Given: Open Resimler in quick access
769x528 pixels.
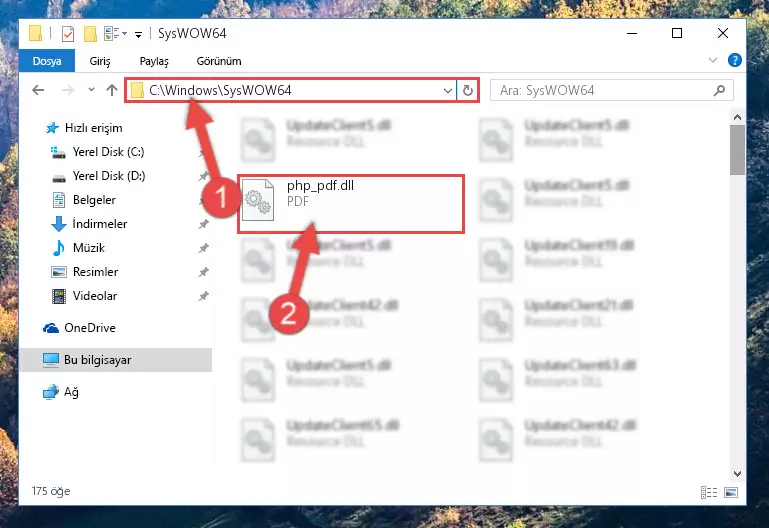Looking at the screenshot, I should [95, 272].
